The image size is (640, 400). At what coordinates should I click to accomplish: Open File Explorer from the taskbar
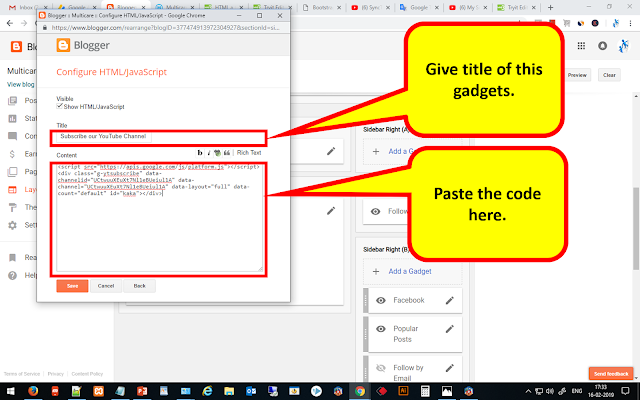click(x=229, y=391)
